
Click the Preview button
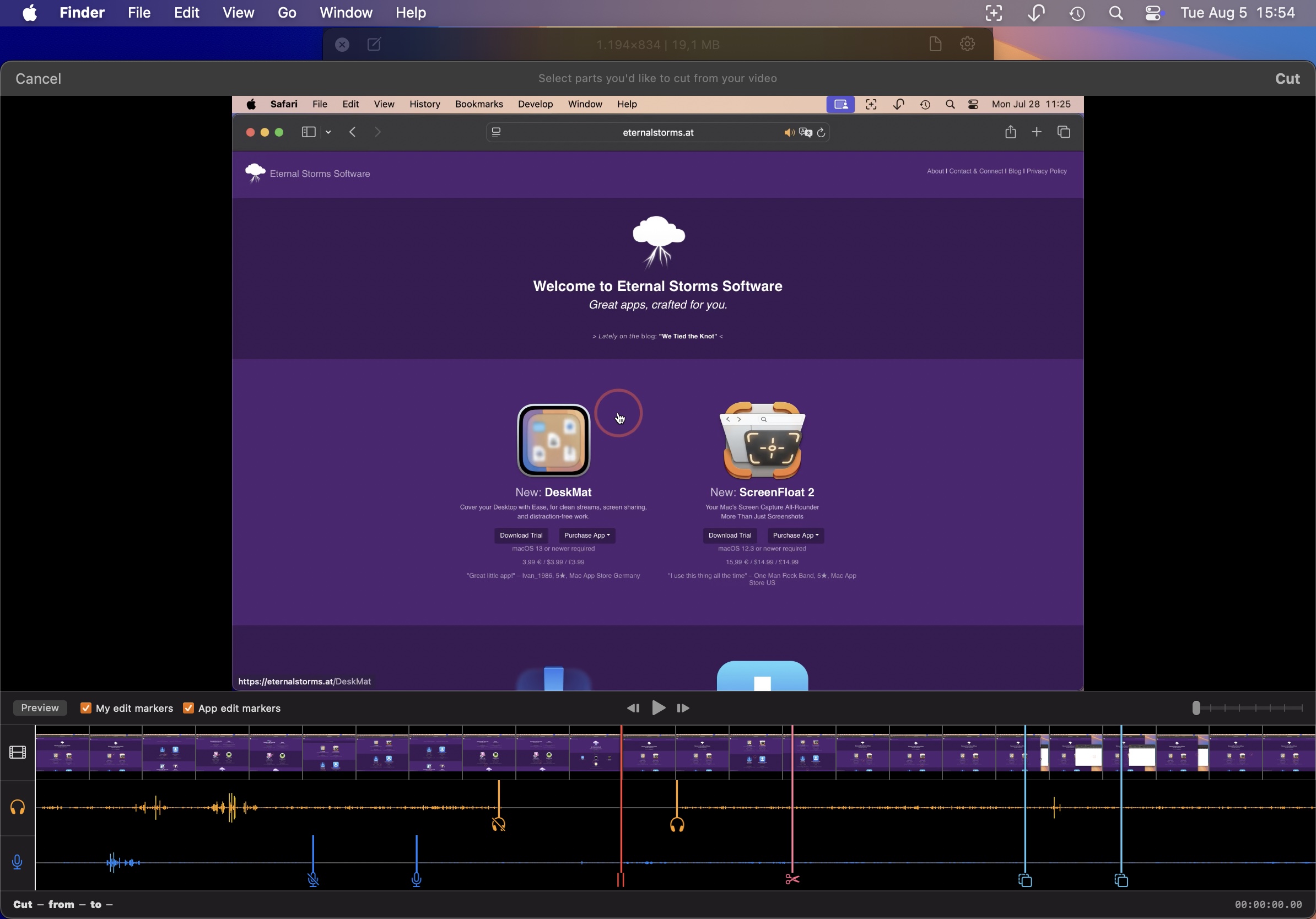40,708
